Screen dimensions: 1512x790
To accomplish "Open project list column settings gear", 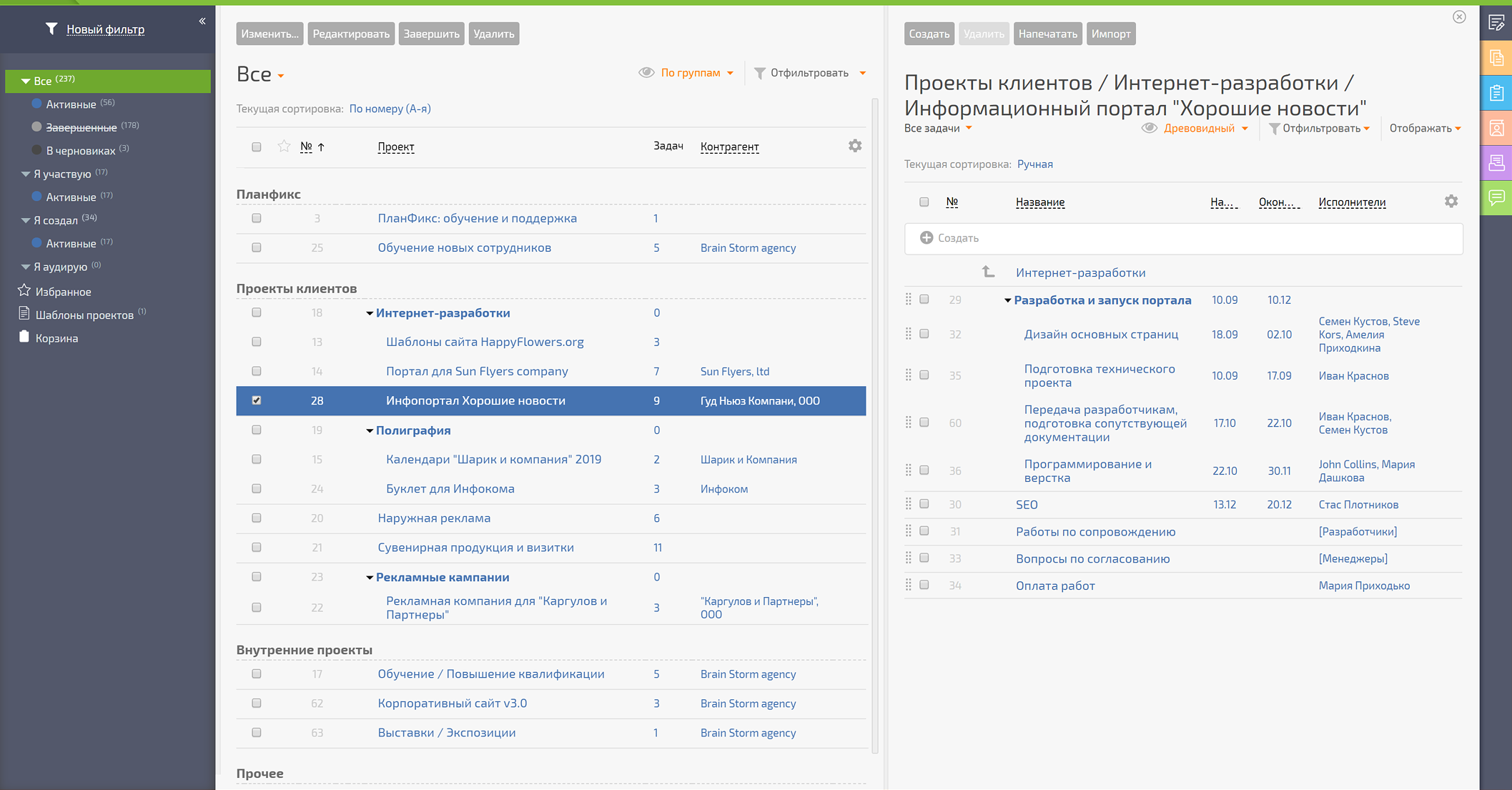I will [855, 146].
